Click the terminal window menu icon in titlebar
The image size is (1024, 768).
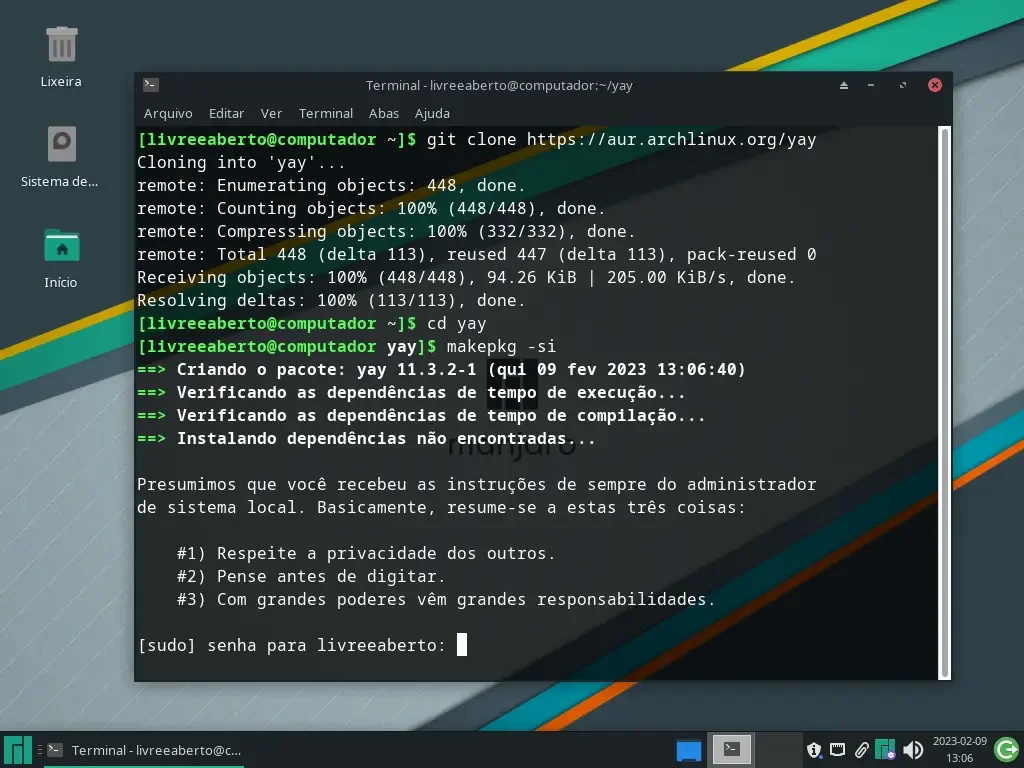click(151, 85)
